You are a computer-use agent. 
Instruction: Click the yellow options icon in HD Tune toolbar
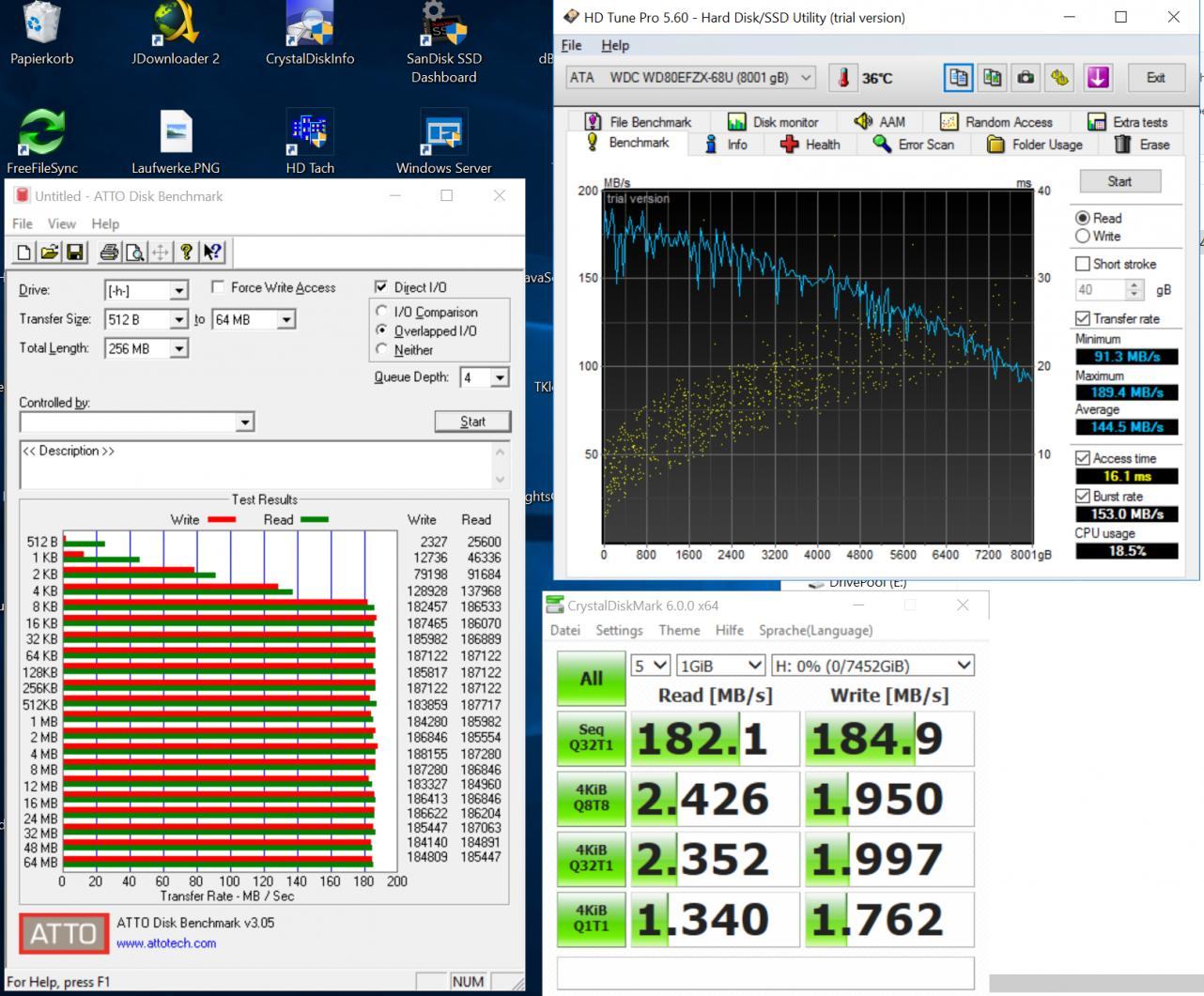[1059, 78]
